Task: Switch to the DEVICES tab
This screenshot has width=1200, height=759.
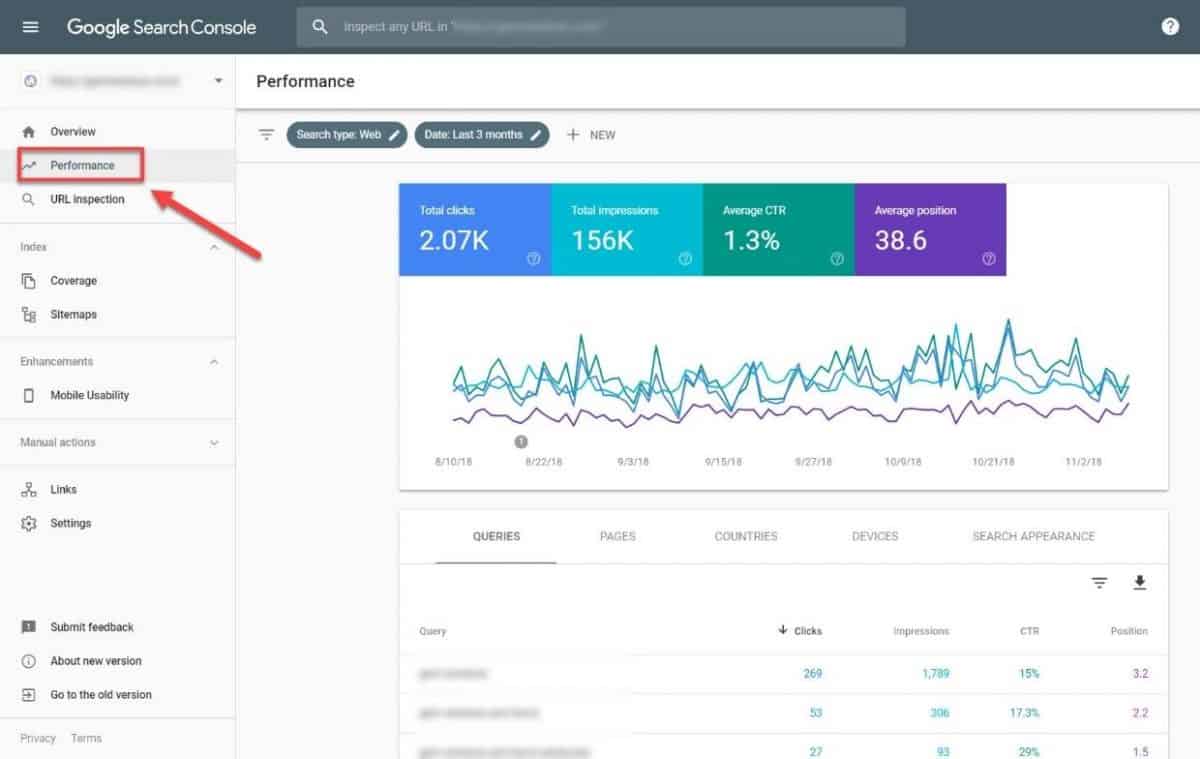Action: coord(875,536)
